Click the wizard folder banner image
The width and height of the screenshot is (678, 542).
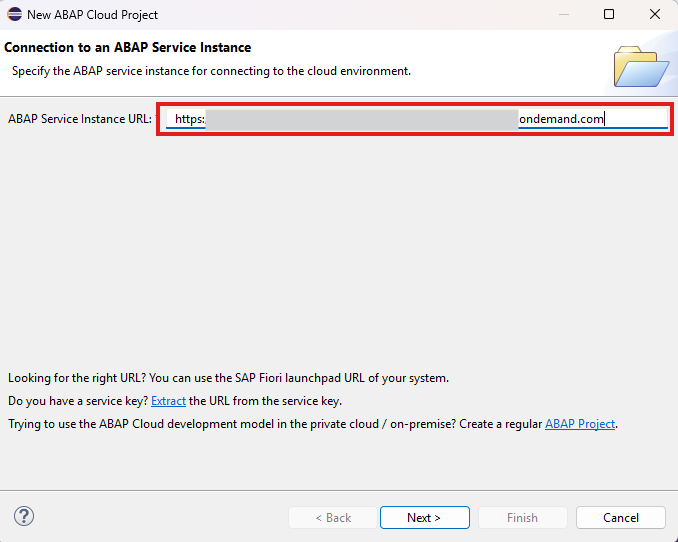tap(641, 66)
